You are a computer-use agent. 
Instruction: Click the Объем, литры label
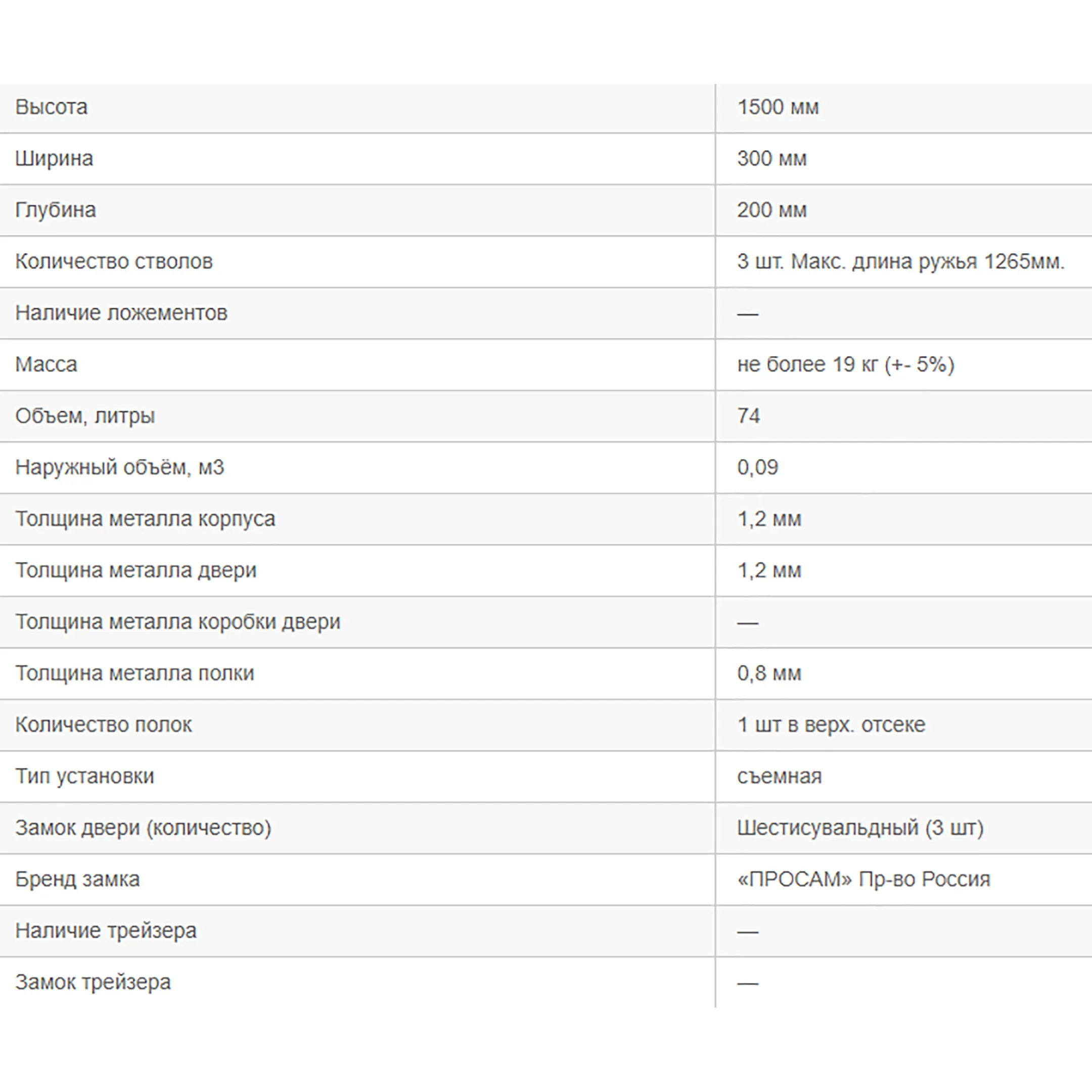[x=85, y=416]
